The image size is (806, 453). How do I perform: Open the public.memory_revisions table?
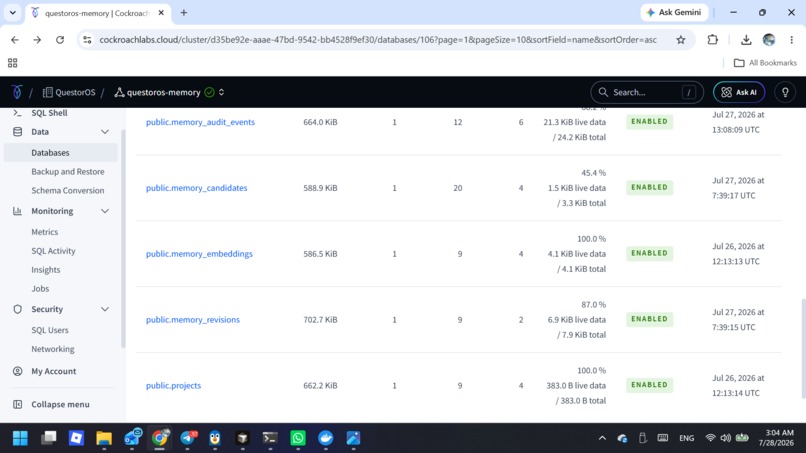[192, 319]
